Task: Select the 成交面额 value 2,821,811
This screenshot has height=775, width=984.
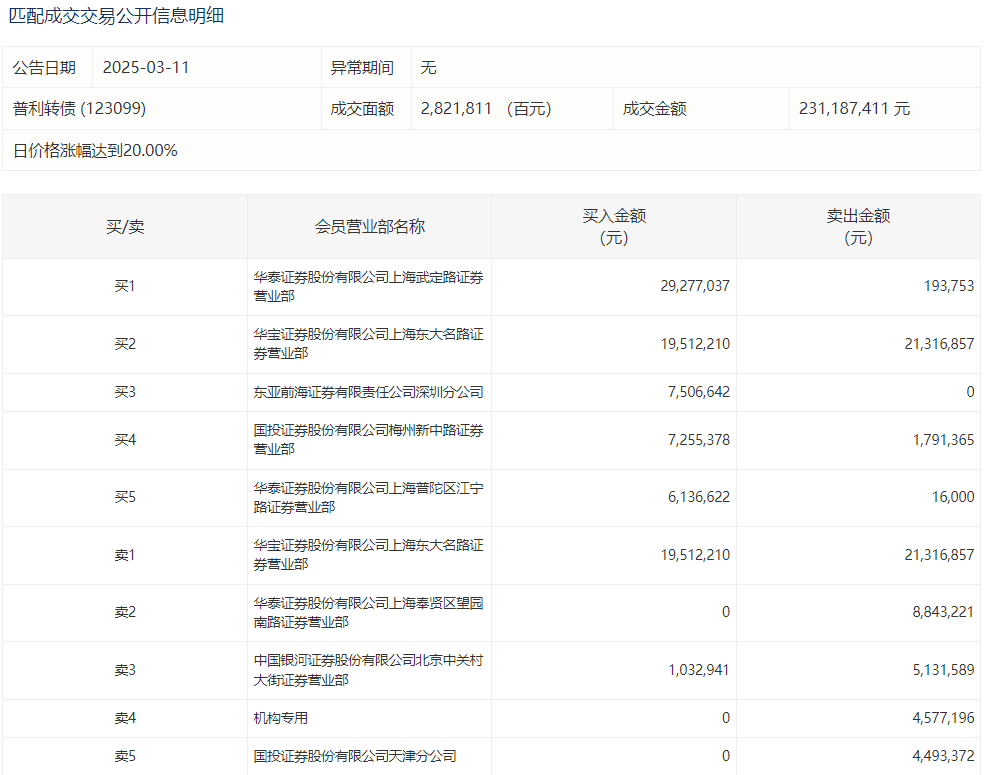Action: [456, 109]
